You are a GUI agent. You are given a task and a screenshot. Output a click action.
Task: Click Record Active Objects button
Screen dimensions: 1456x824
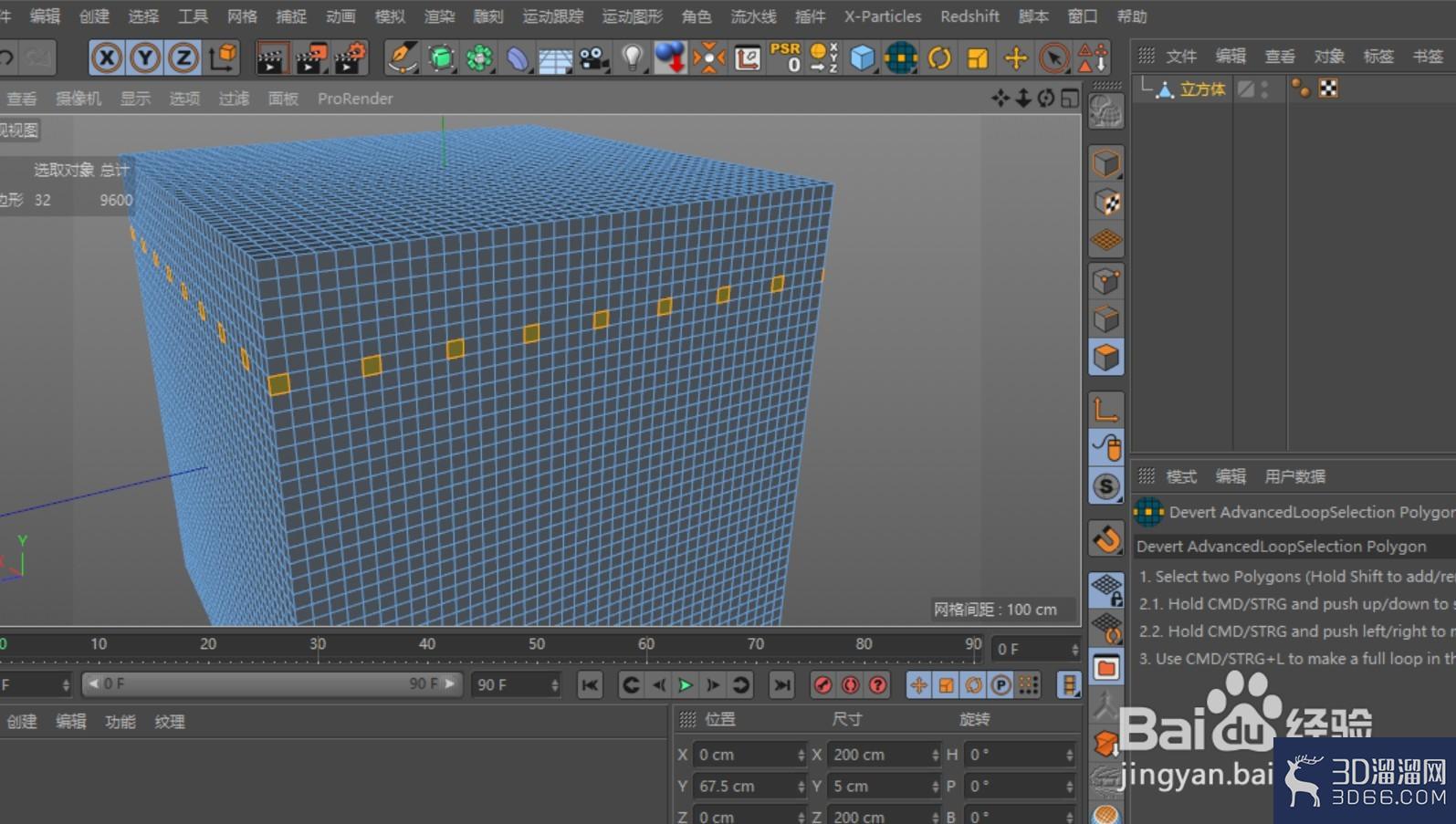coord(822,685)
